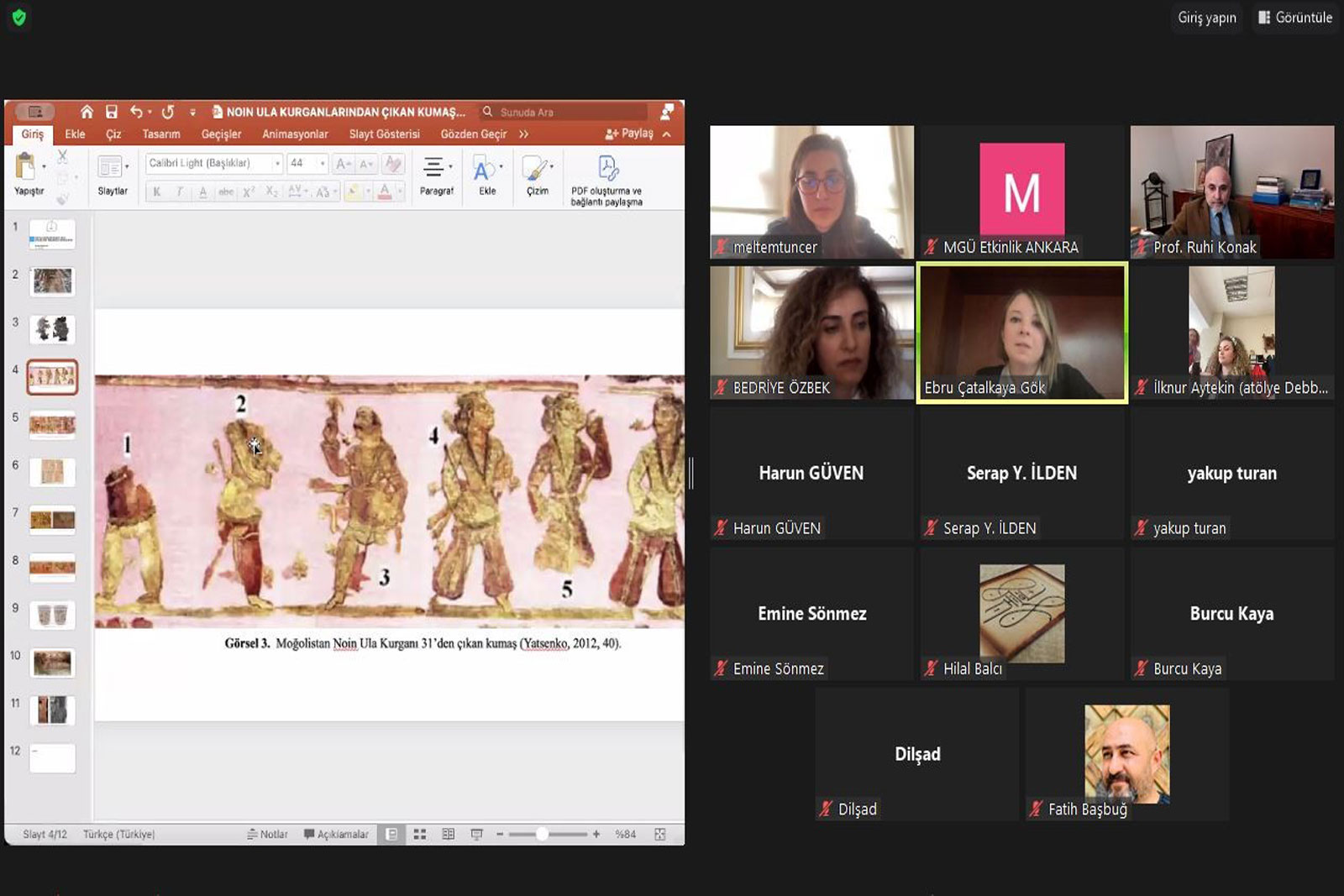Image resolution: width=1344 pixels, height=896 pixels.
Task: Click fit slide to window icon
Action: click(x=660, y=834)
